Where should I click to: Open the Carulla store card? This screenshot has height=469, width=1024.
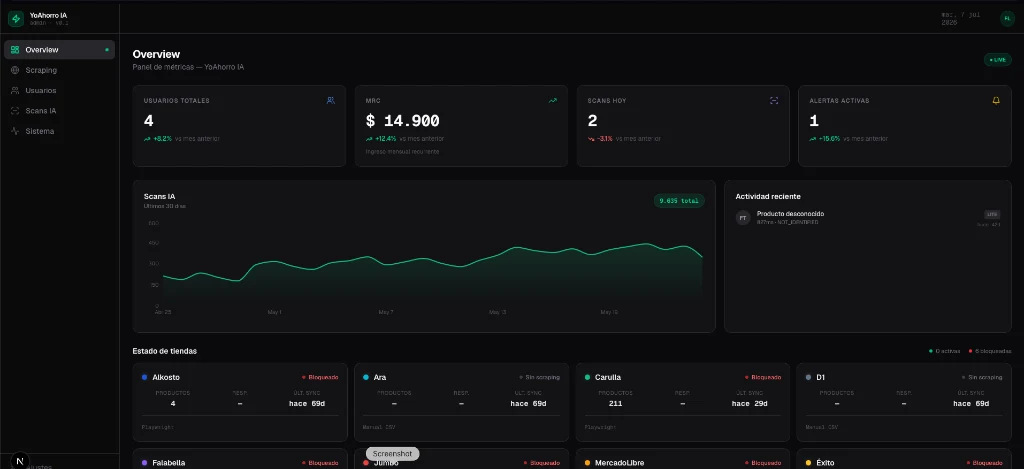tap(683, 402)
